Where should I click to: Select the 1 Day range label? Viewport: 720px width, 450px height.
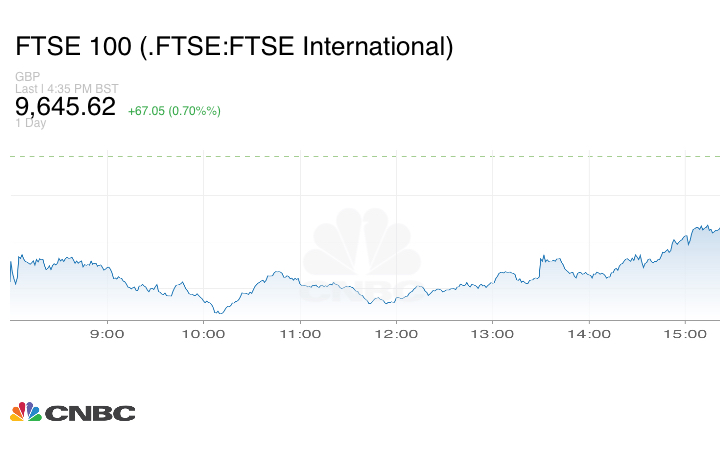click(x=30, y=124)
